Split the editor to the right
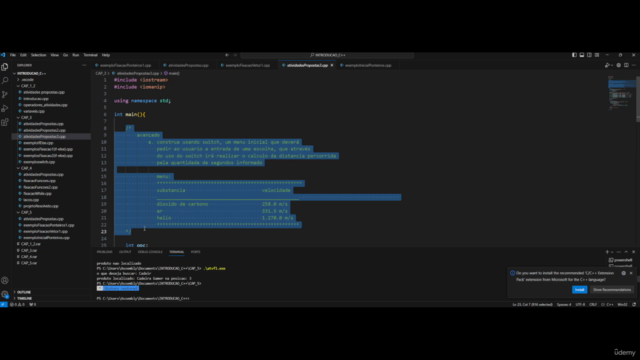640x360 pixels. 626,65
